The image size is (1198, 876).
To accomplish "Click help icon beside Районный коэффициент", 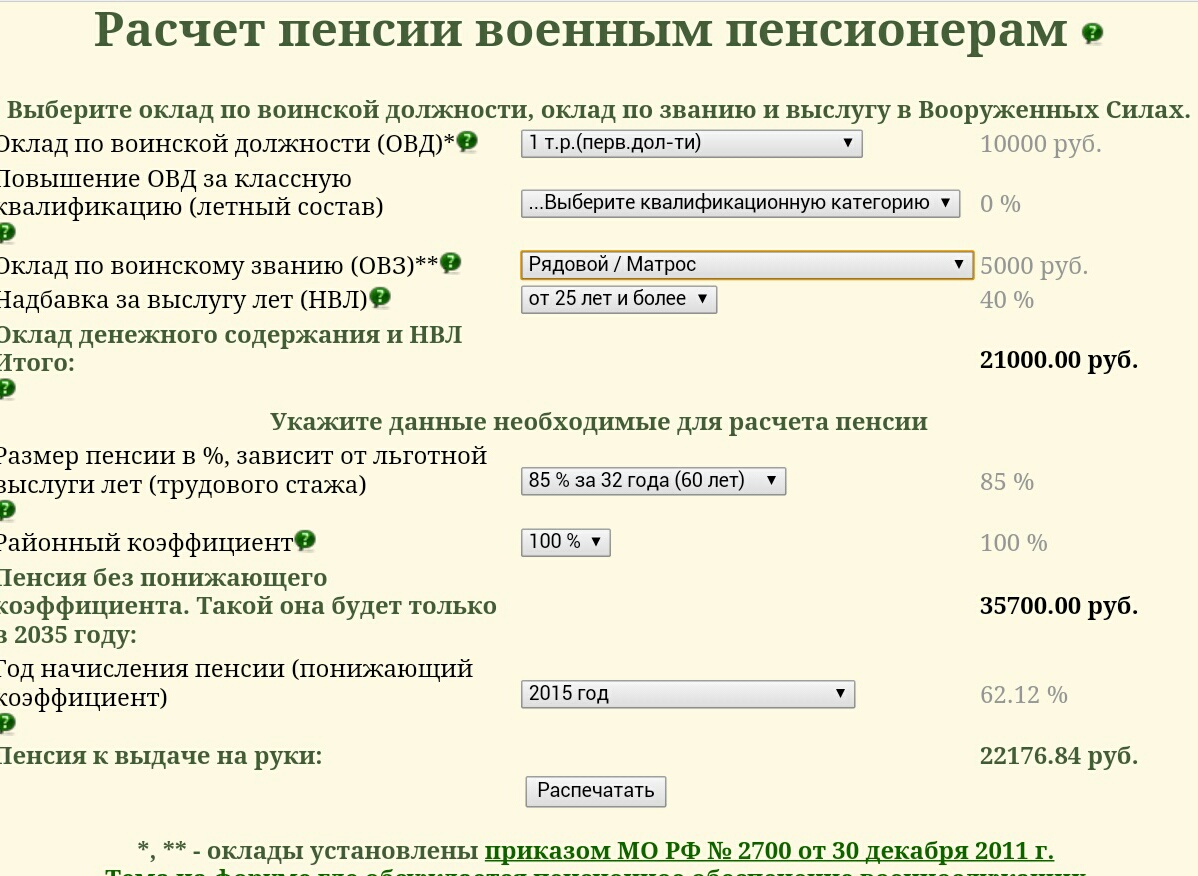I will tap(305, 541).
